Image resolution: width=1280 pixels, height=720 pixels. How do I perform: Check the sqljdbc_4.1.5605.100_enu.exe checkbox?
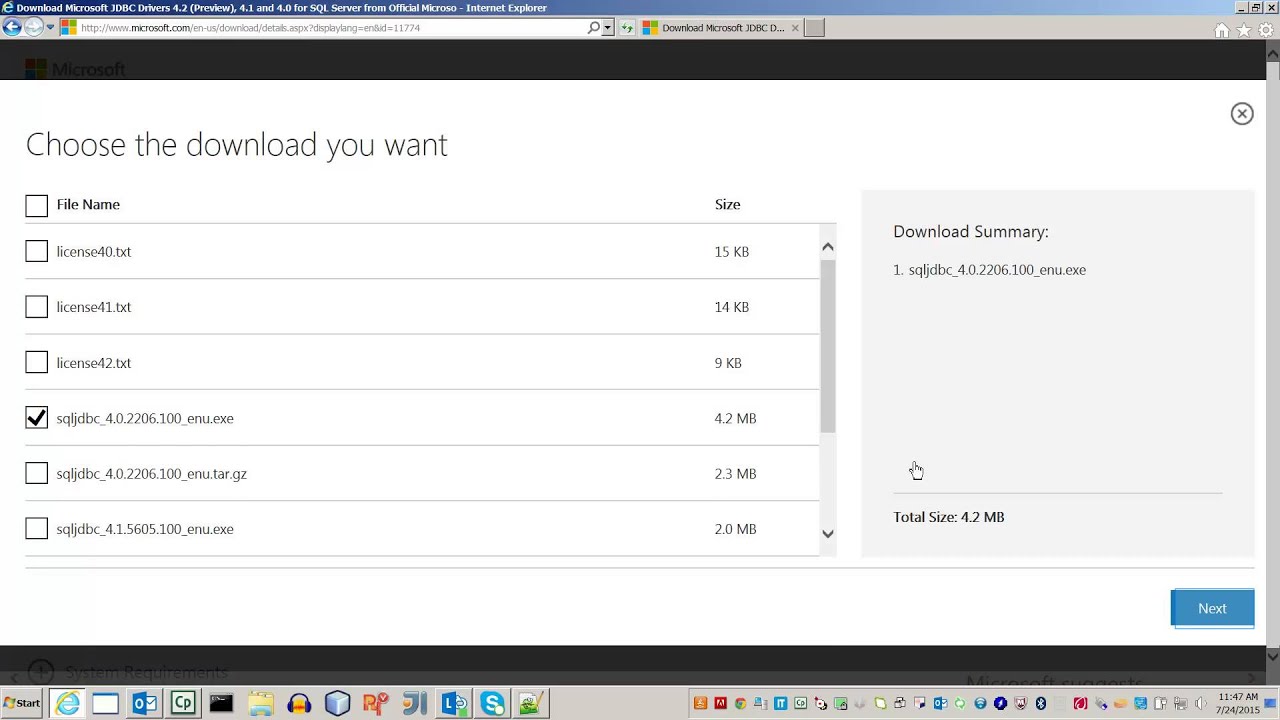coord(36,528)
